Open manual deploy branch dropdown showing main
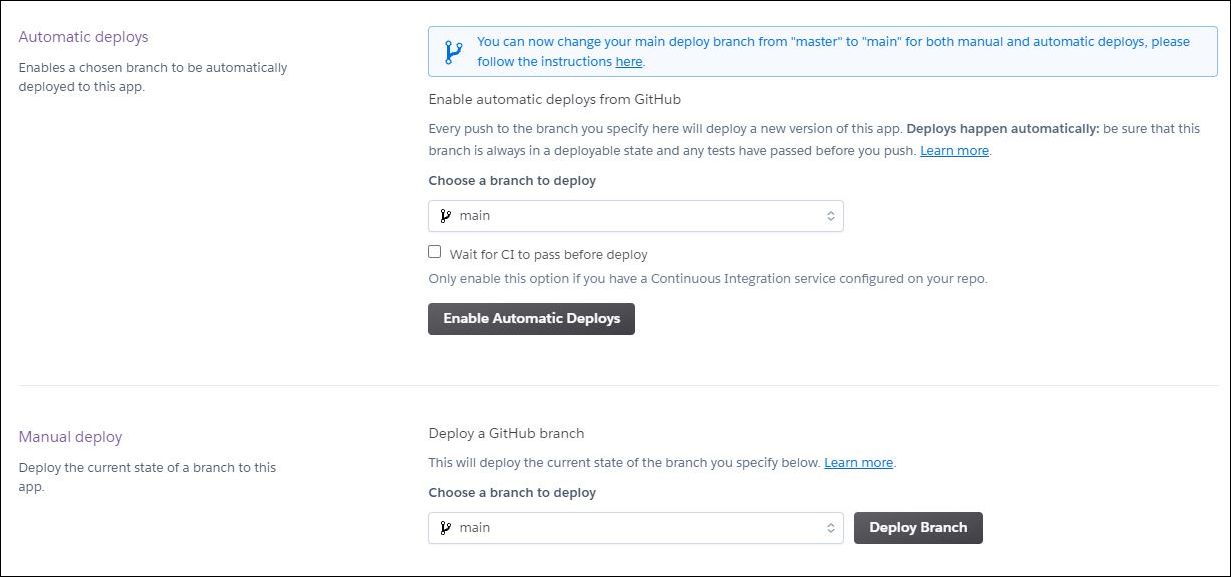1231x577 pixels. (636, 528)
